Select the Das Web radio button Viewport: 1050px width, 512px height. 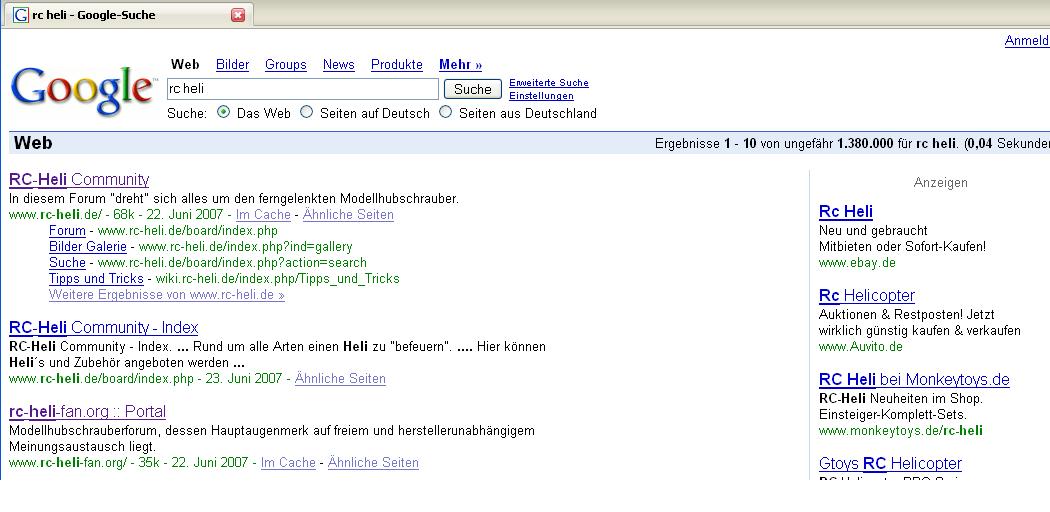(x=224, y=113)
